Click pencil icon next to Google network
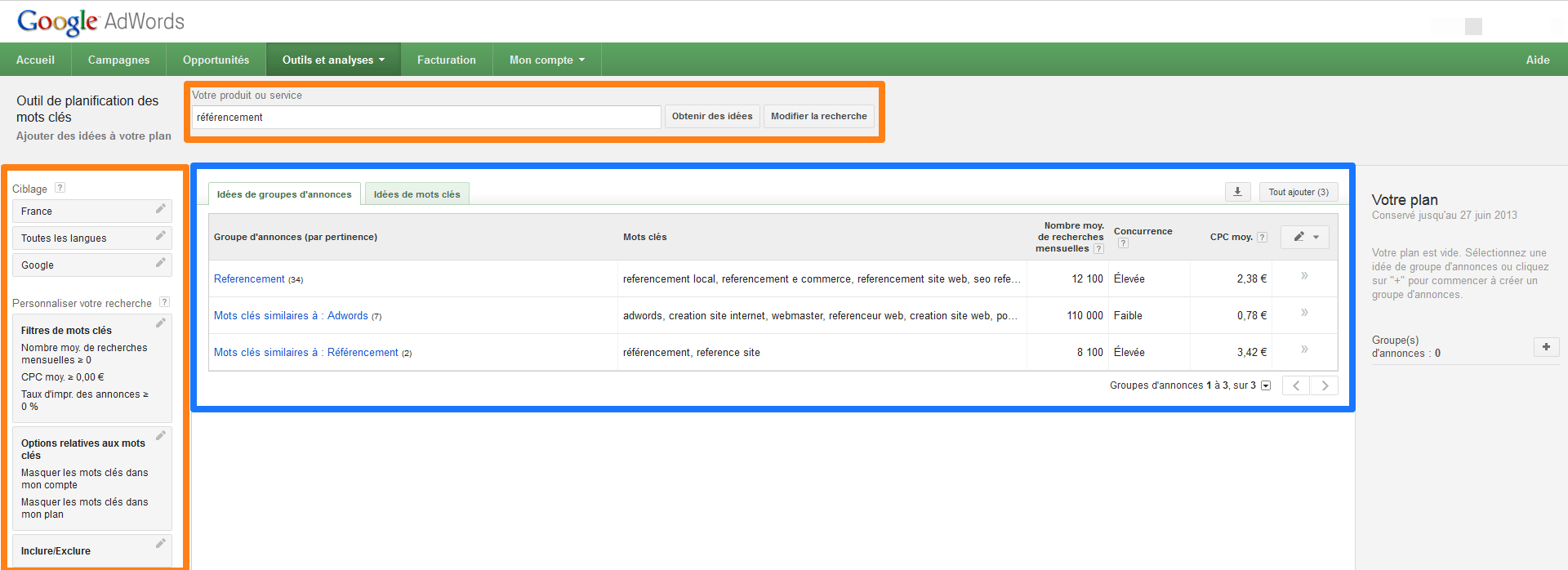This screenshot has height=570, width=1568. pos(161,263)
